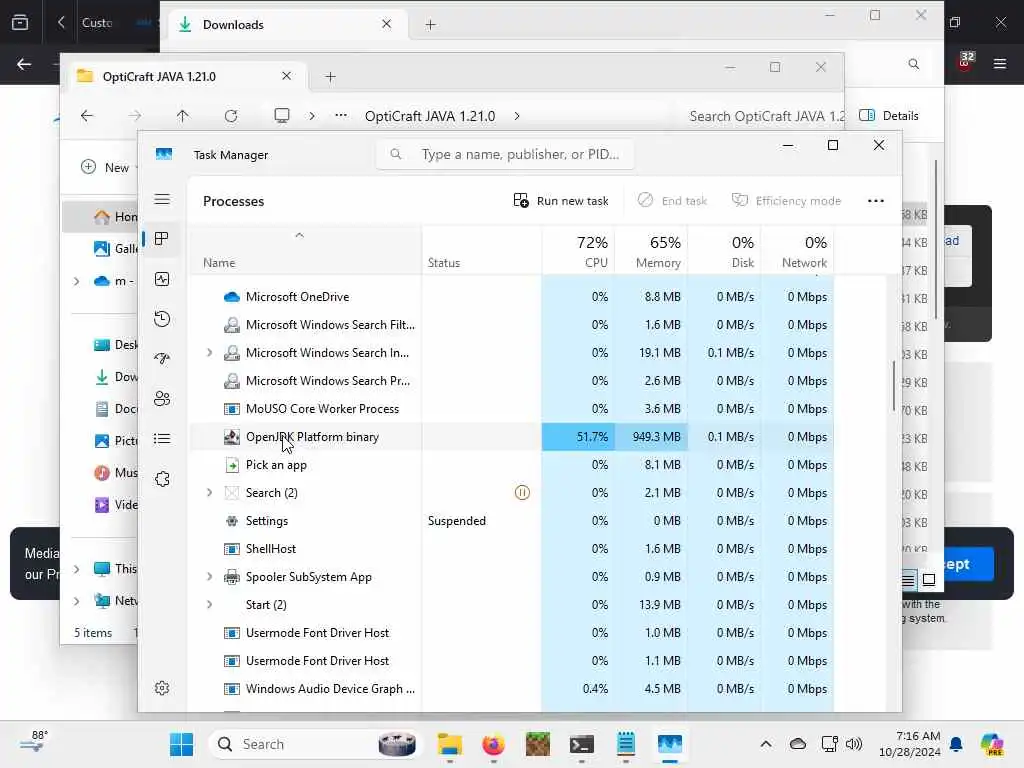Open Services page in Task Manager sidebar
Image resolution: width=1024 pixels, height=768 pixels.
[162, 479]
